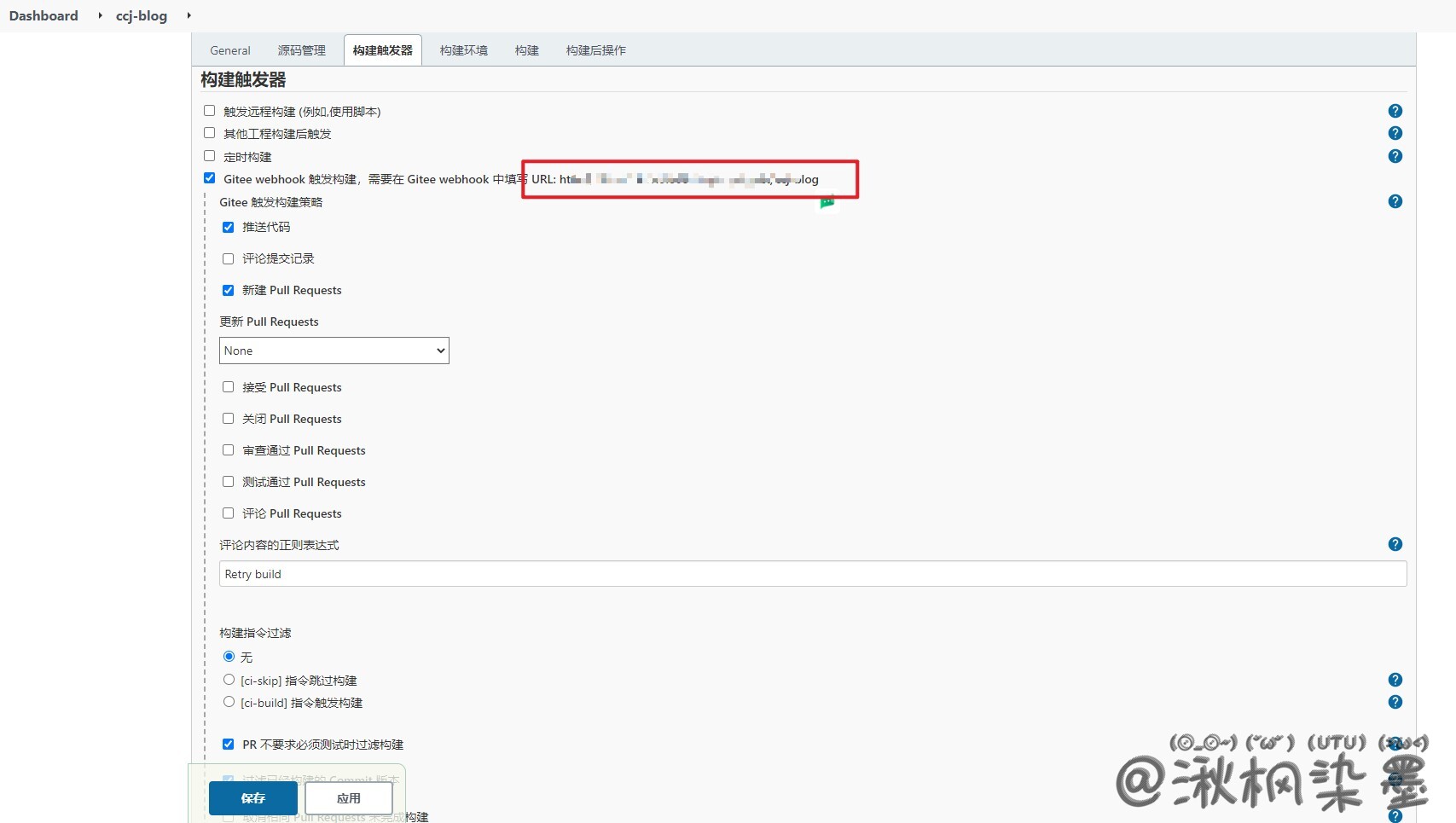Show help for Gitee 触发构建策略
The image size is (1456, 823).
pos(1395,201)
